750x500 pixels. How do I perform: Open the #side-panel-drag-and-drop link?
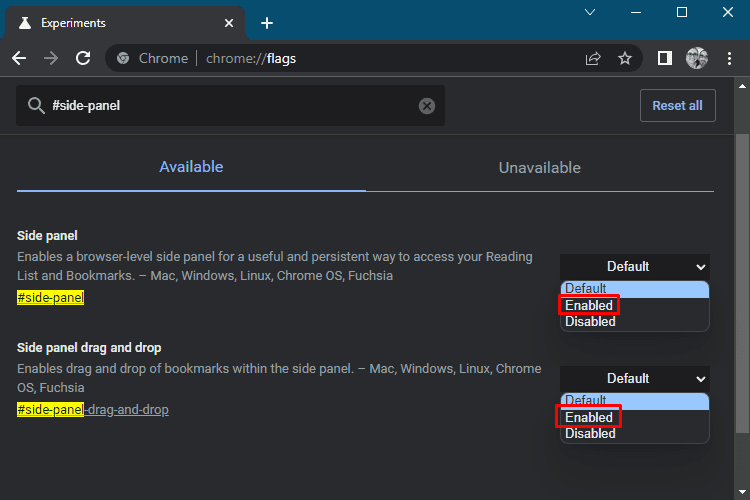point(93,410)
